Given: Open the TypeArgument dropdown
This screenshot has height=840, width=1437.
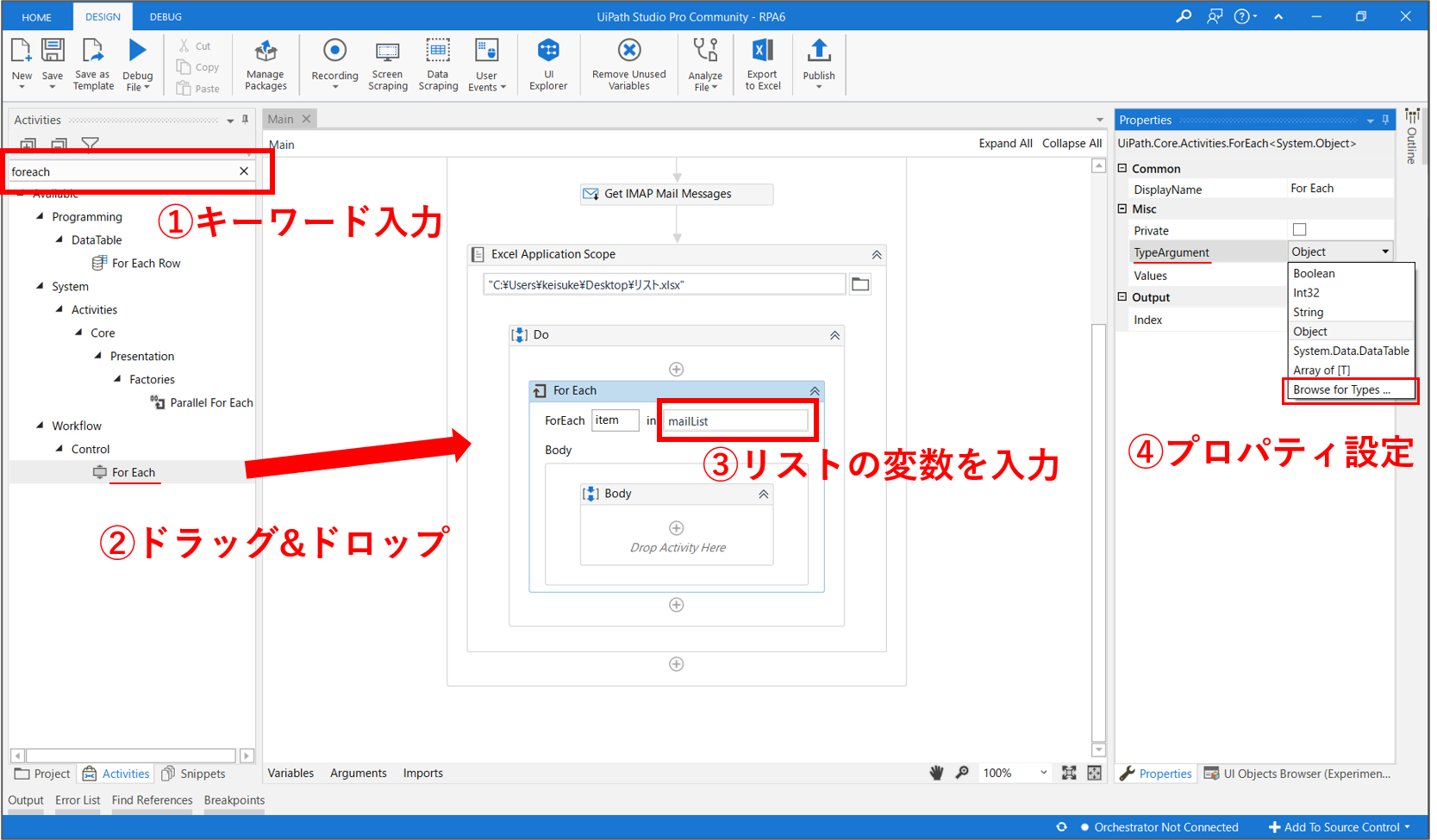Looking at the screenshot, I should pyautogui.click(x=1385, y=252).
